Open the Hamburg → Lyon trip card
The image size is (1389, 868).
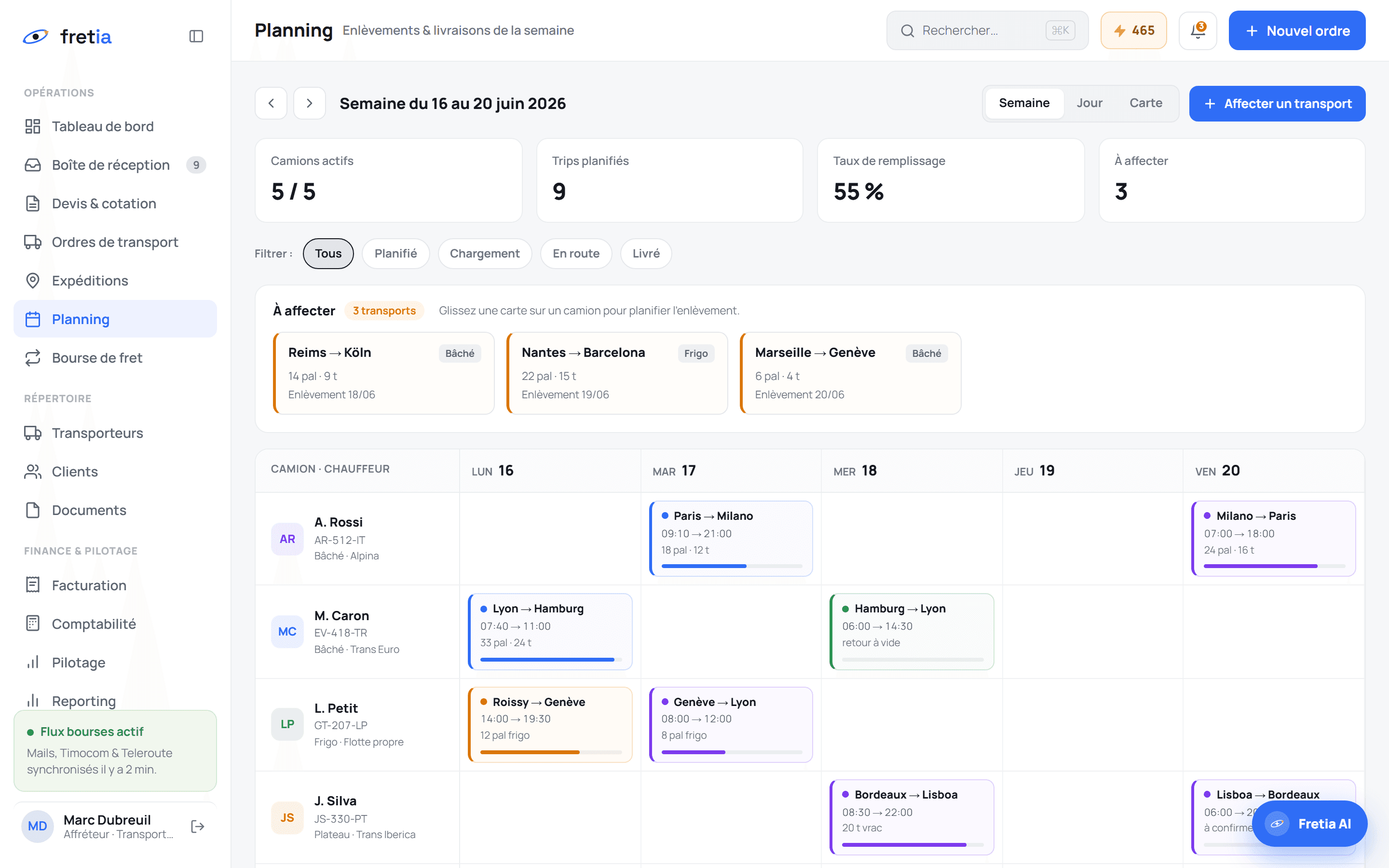[x=912, y=632]
